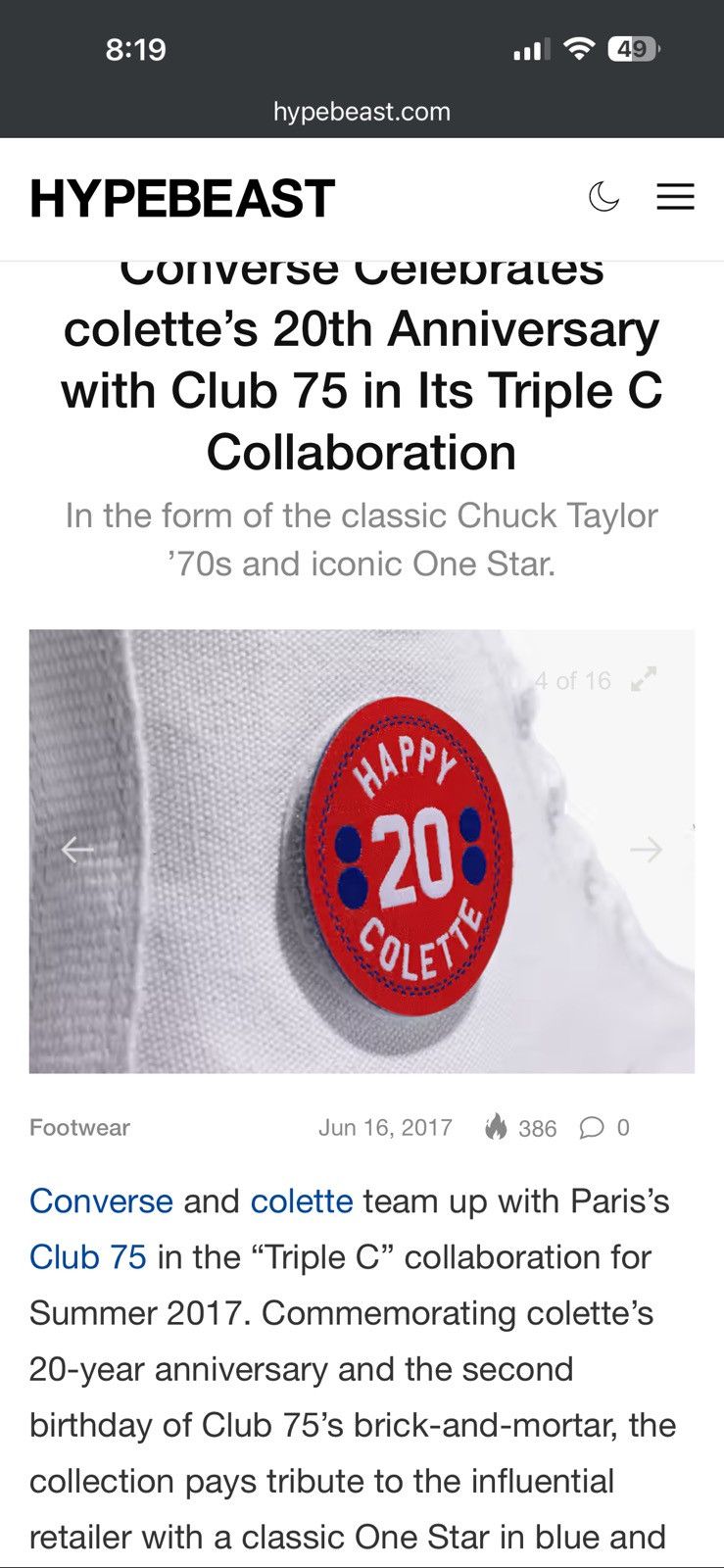Viewport: 724px width, 1568px height.
Task: Tap the cellular signal bars
Action: pyautogui.click(x=532, y=49)
